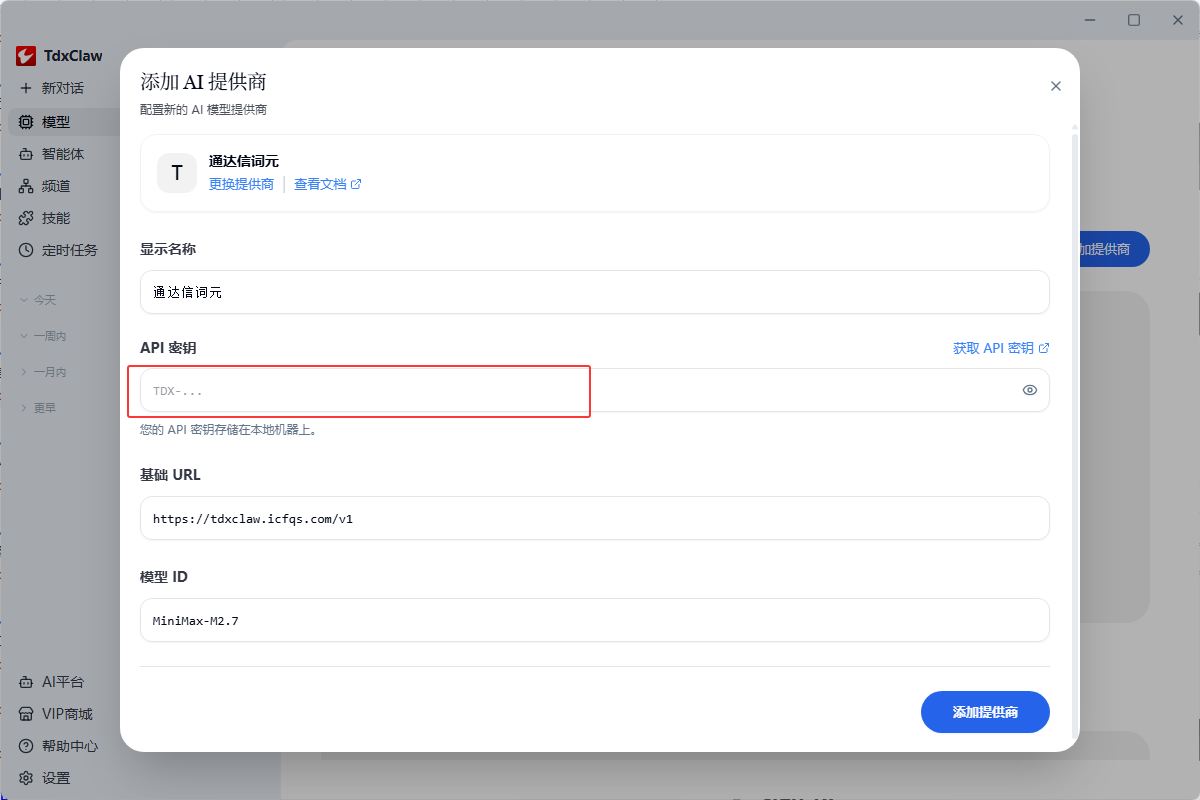Viewport: 1200px width, 800px height.
Task: Expand the 一月内 history group
Action: pyautogui.click(x=44, y=372)
